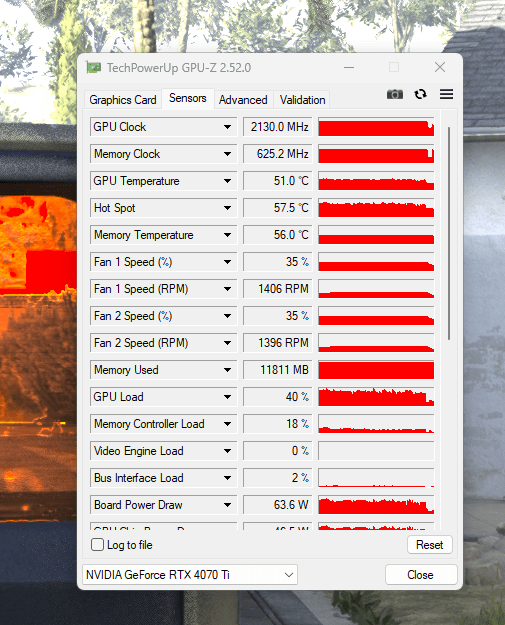The height and width of the screenshot is (625, 505).
Task: Minimize the GPU-Z window
Action: click(x=349, y=67)
